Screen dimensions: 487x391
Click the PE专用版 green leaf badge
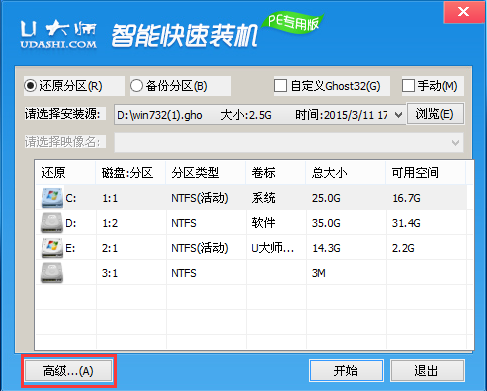(x=293, y=22)
